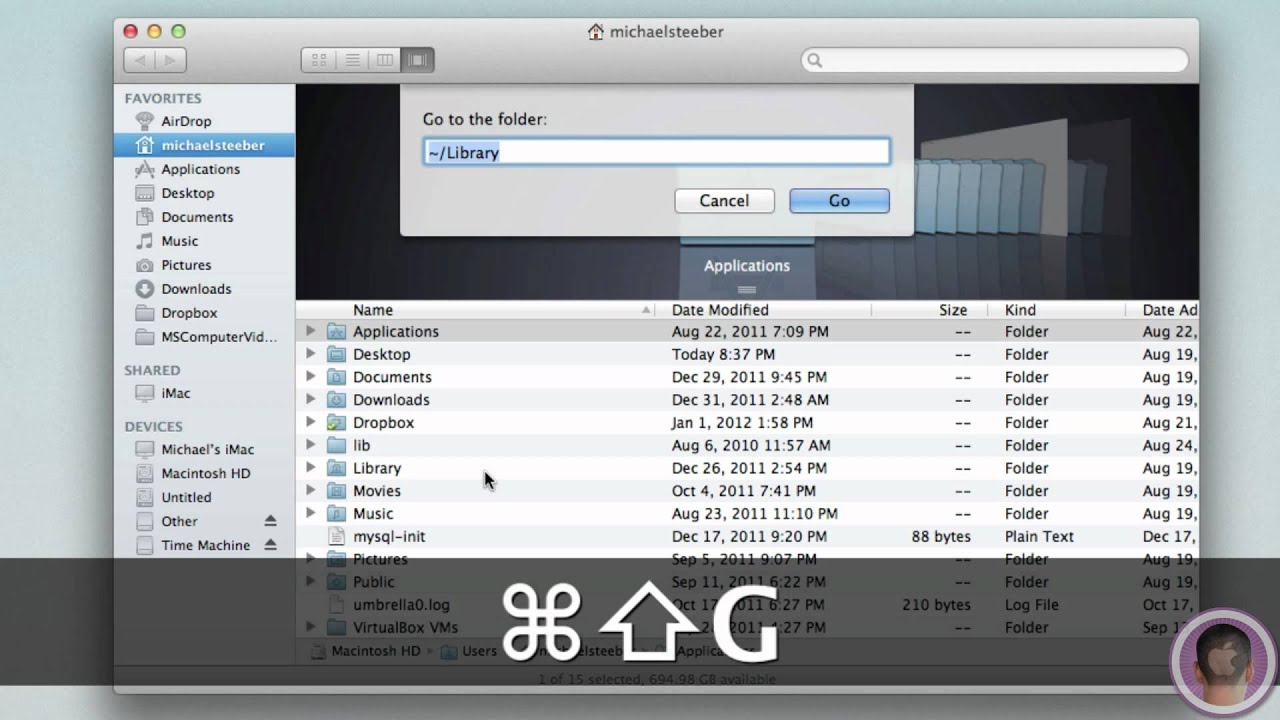Open Documents in sidebar
The height and width of the screenshot is (720, 1280).
(x=197, y=217)
